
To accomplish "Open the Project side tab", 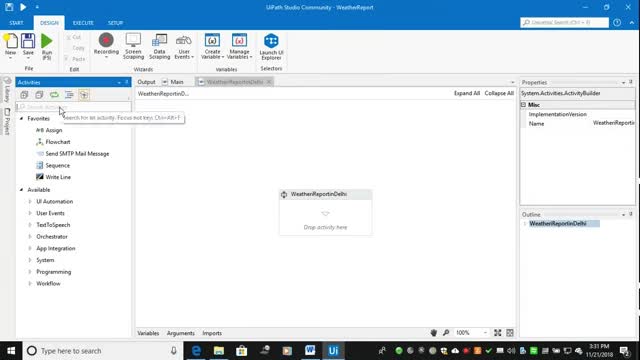I will [x=7, y=122].
